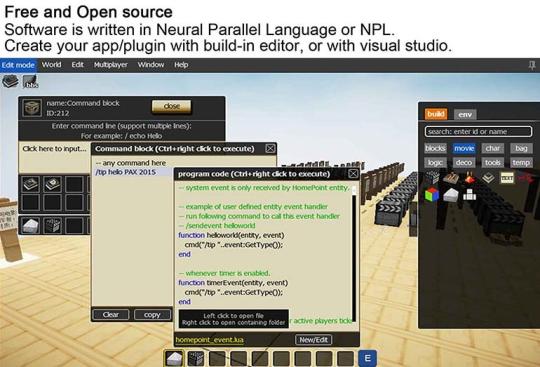This screenshot has width=540, height=367.
Task: Choose the deco category
Action: [464, 162]
